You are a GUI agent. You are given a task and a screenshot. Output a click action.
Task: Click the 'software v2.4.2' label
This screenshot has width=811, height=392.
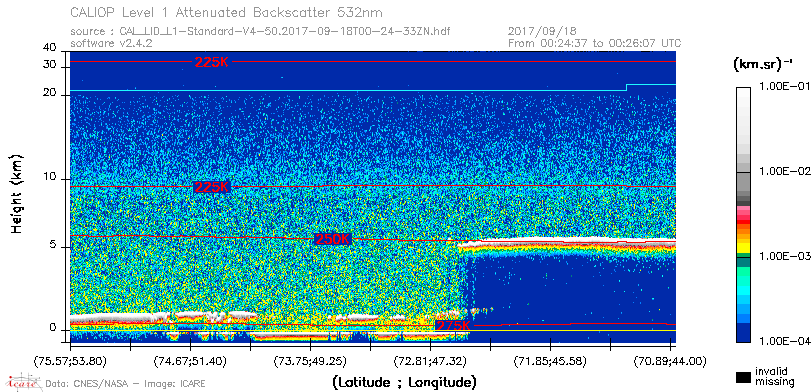click(x=111, y=43)
